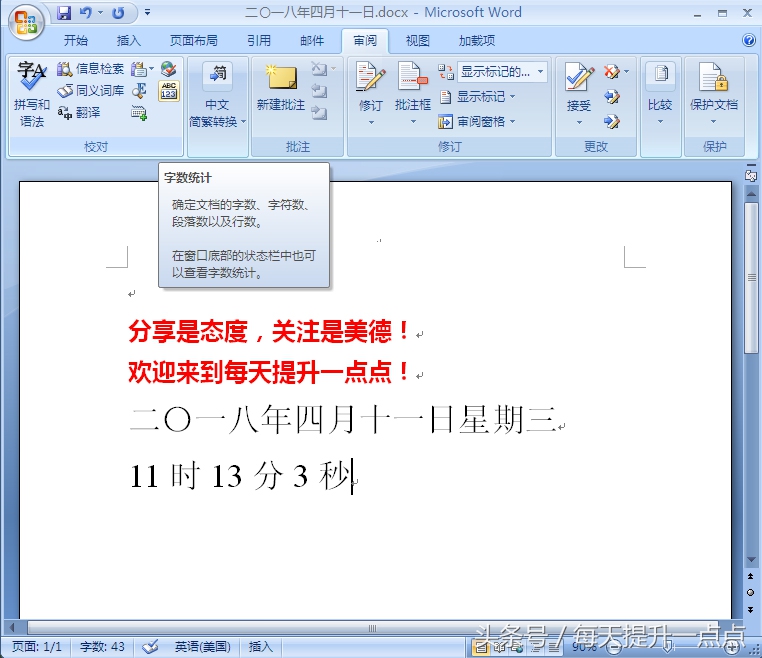Click the Accept (接受) change icon
This screenshot has height=658, width=762.
pyautogui.click(x=579, y=77)
